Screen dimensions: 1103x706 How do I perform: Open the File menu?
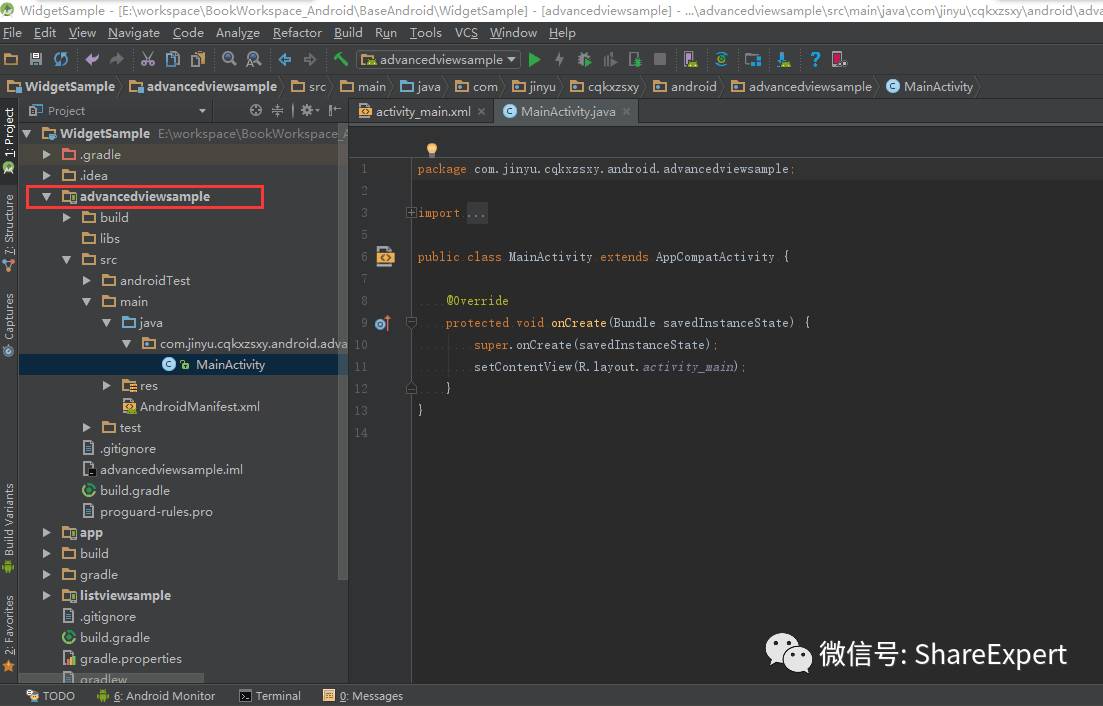pyautogui.click(x=12, y=32)
